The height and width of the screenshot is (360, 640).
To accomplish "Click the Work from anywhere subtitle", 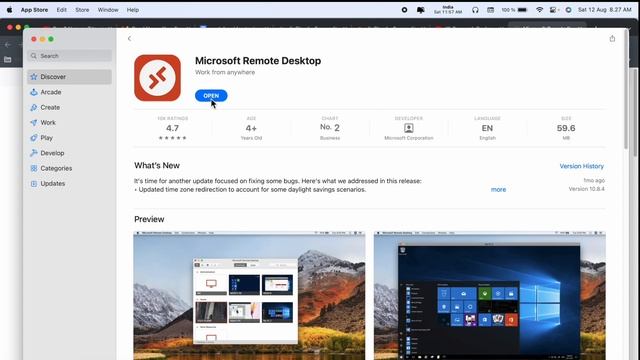I will 225,72.
